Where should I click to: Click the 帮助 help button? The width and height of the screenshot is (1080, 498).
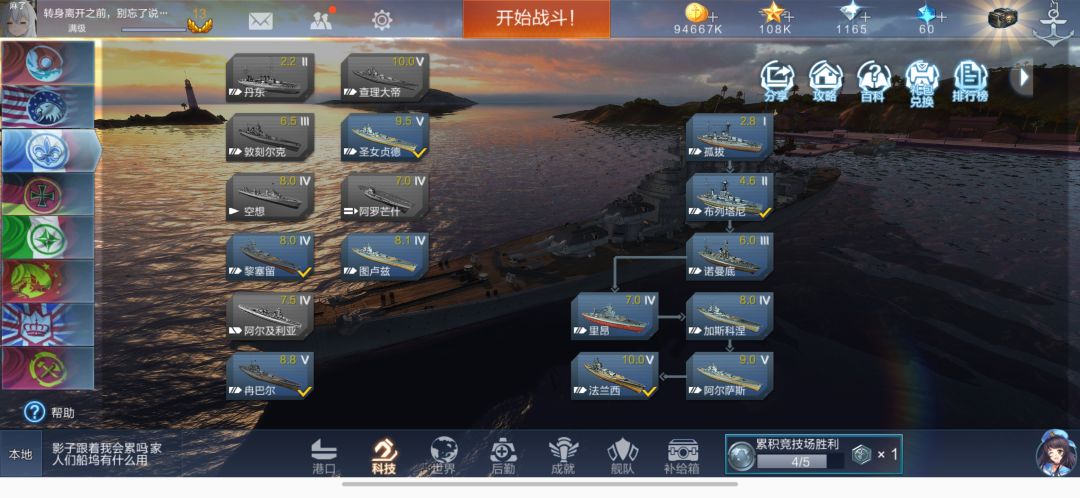(50, 413)
